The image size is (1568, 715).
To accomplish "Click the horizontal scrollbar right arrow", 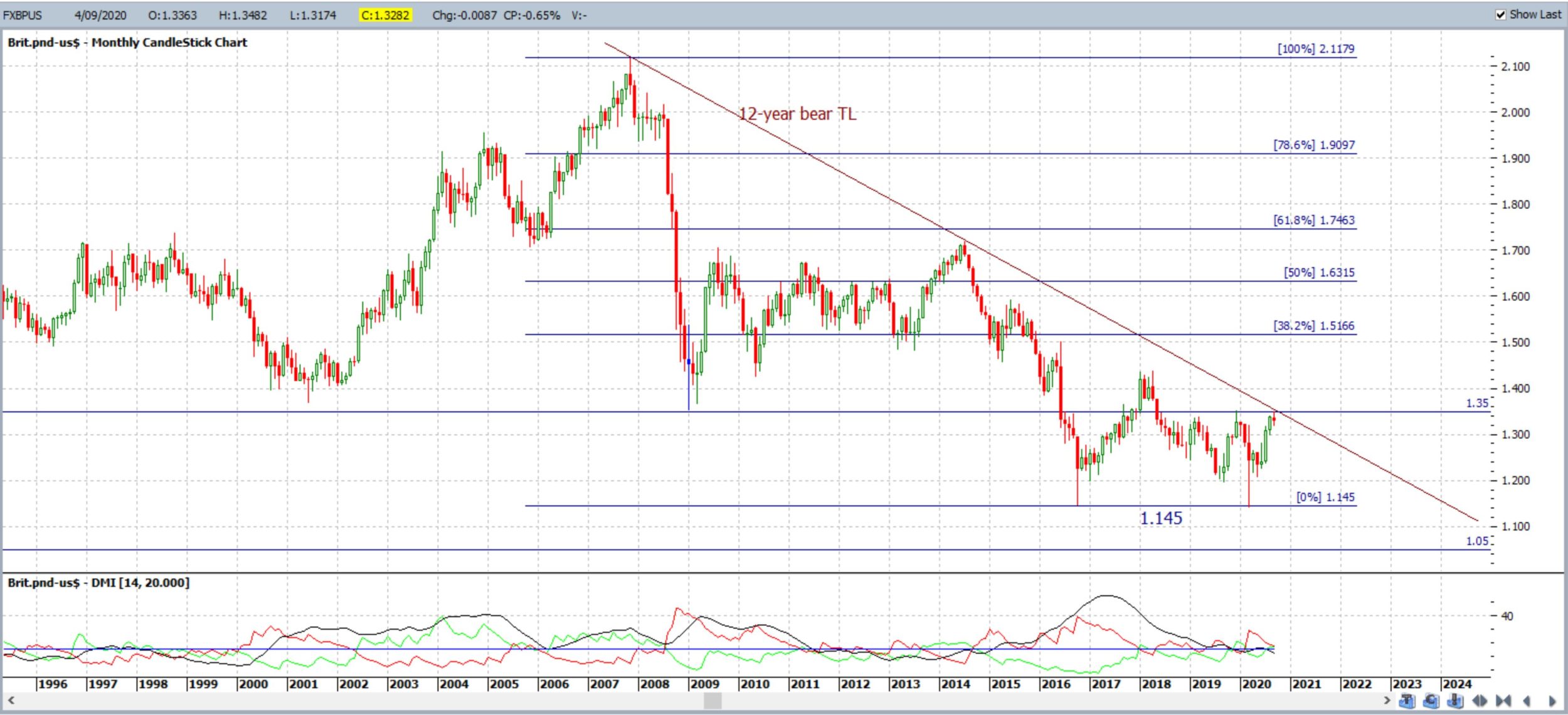I will point(1387,701).
